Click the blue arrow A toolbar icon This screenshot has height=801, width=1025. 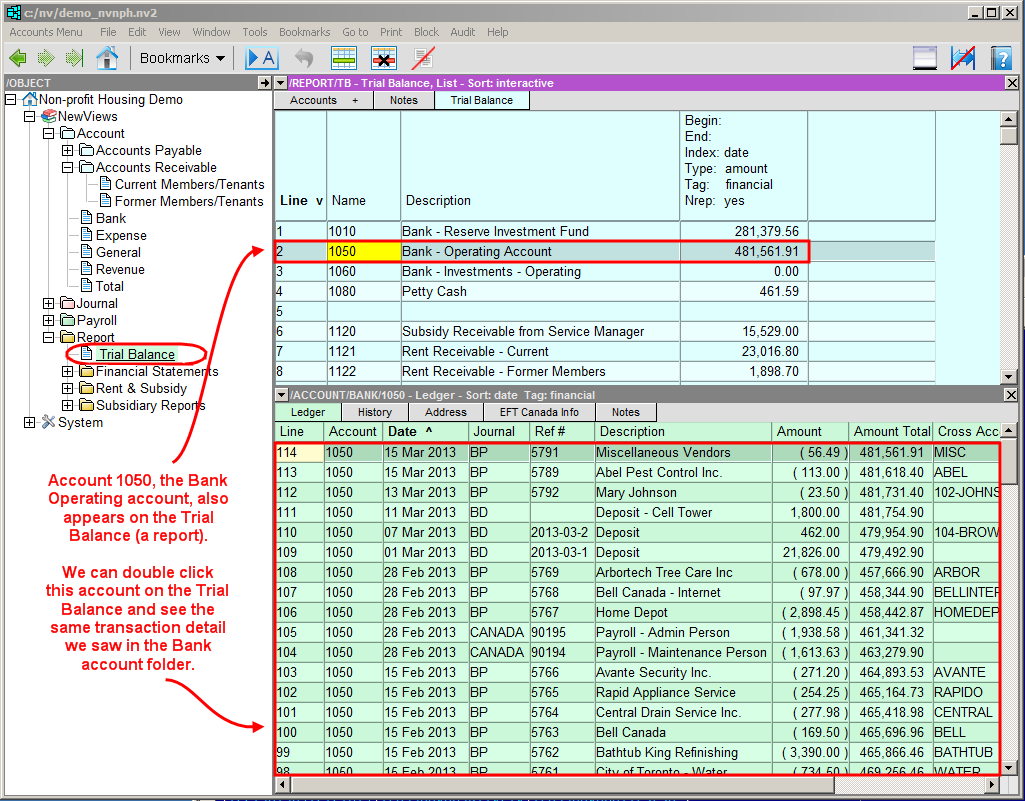pos(261,58)
